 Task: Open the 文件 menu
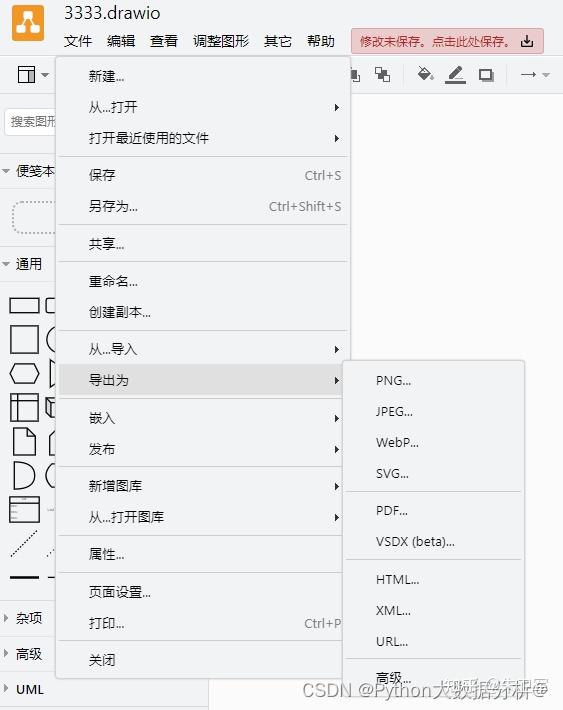click(78, 41)
